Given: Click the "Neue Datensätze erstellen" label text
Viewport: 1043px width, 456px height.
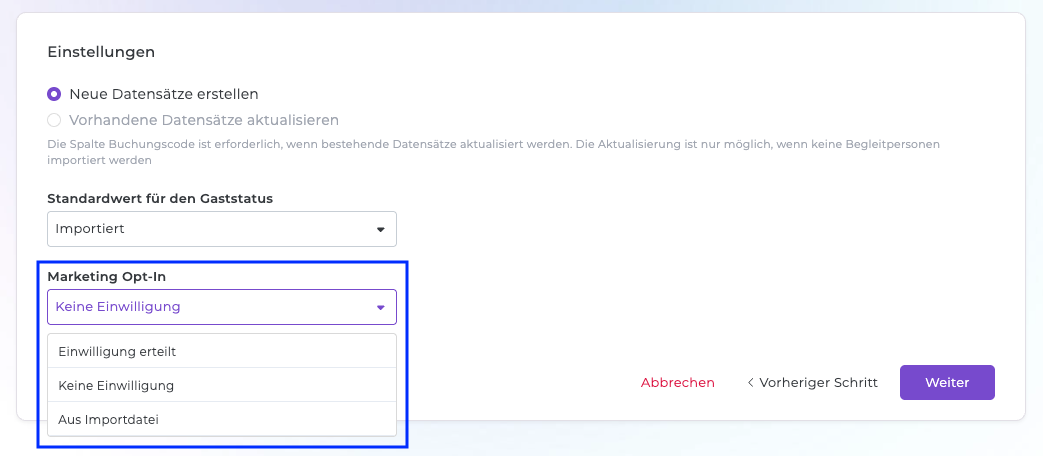Looking at the screenshot, I should [x=164, y=94].
